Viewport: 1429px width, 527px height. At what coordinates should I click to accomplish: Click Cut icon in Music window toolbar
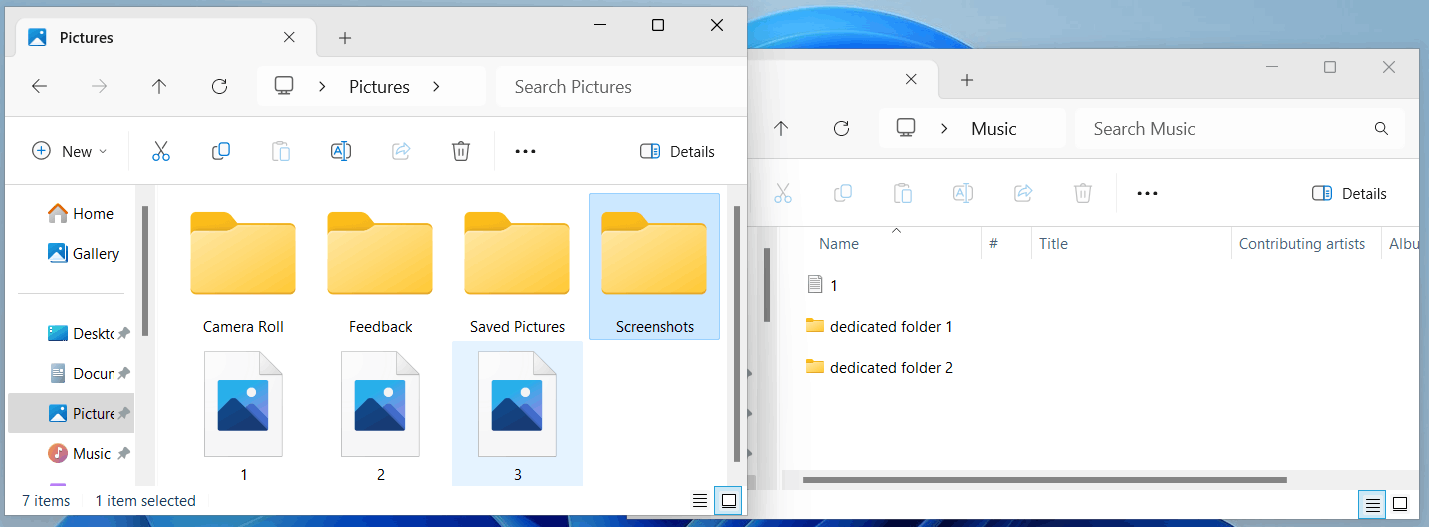783,193
